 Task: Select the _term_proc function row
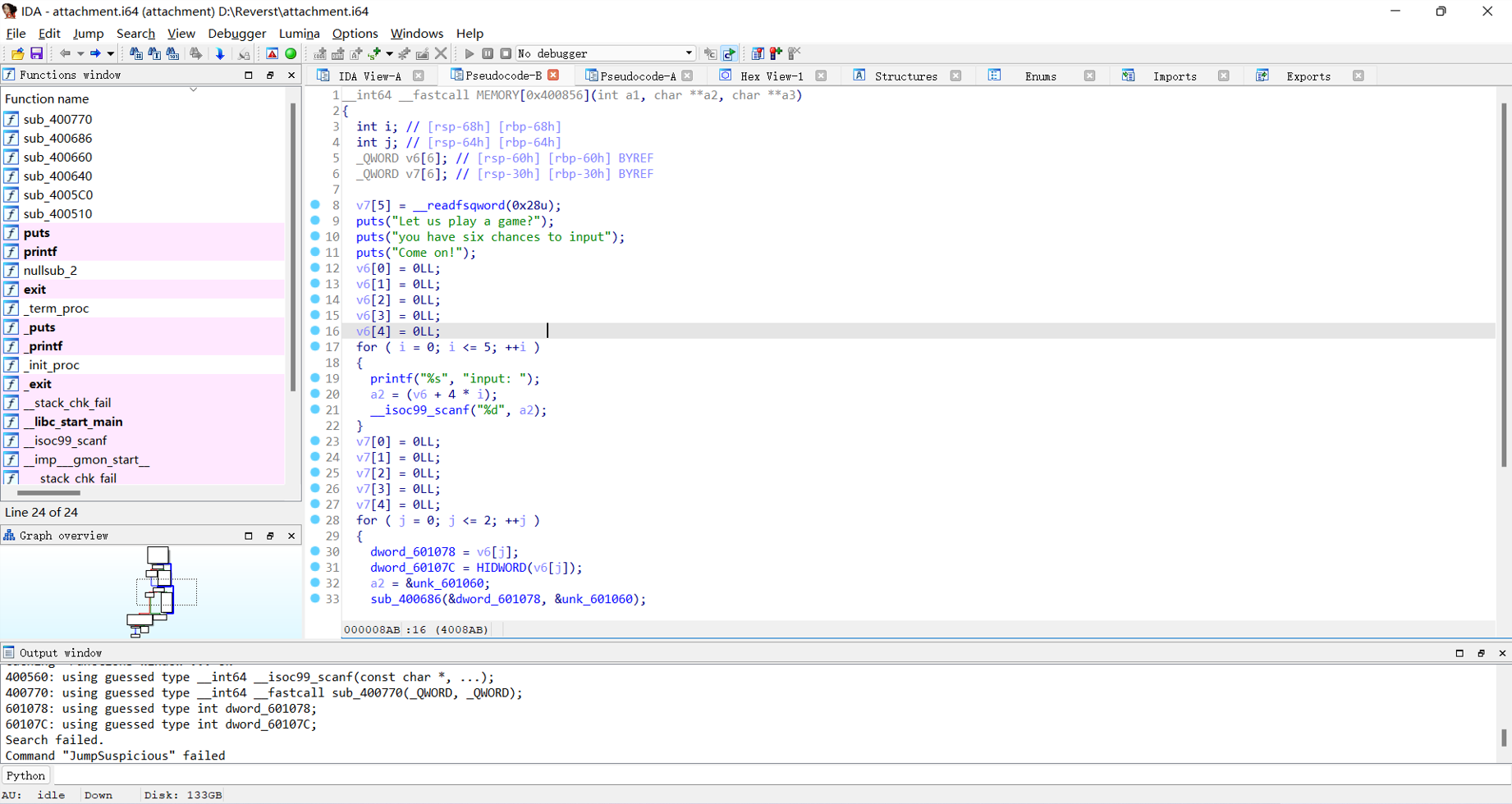[x=144, y=308]
